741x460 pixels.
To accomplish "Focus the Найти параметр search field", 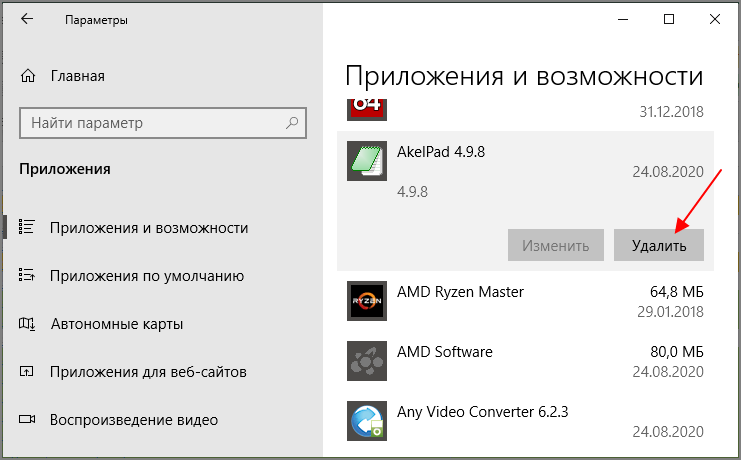I will coord(163,123).
